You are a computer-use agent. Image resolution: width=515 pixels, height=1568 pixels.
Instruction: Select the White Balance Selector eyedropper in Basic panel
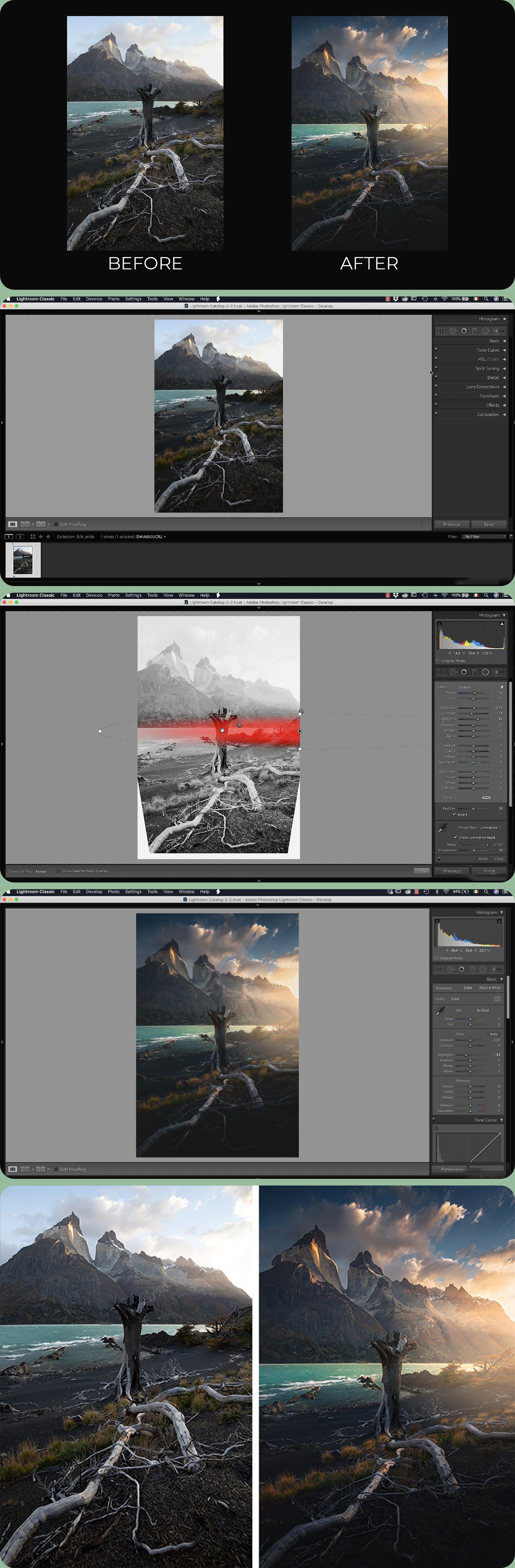(x=440, y=1011)
